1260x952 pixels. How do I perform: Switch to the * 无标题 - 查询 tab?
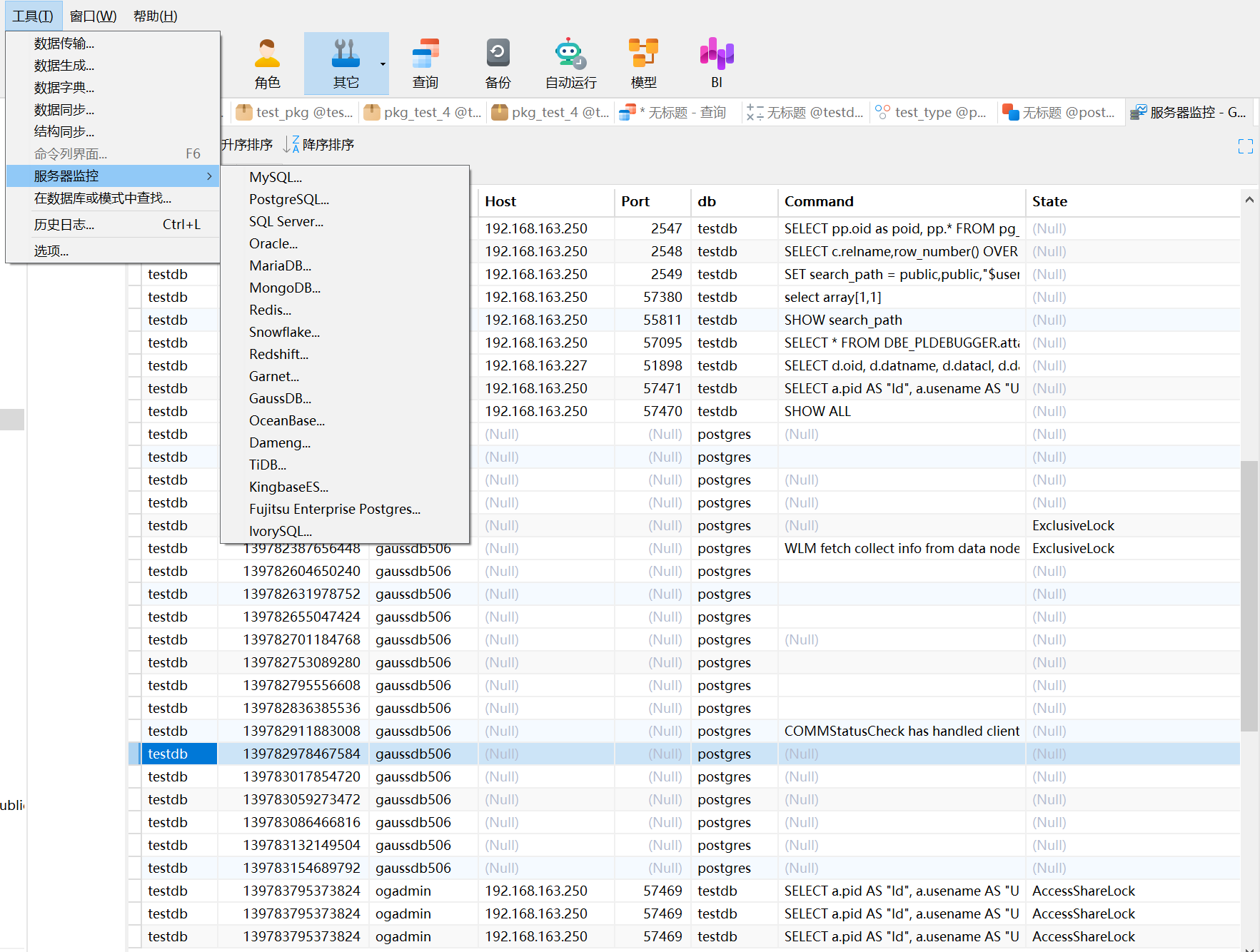[x=675, y=112]
